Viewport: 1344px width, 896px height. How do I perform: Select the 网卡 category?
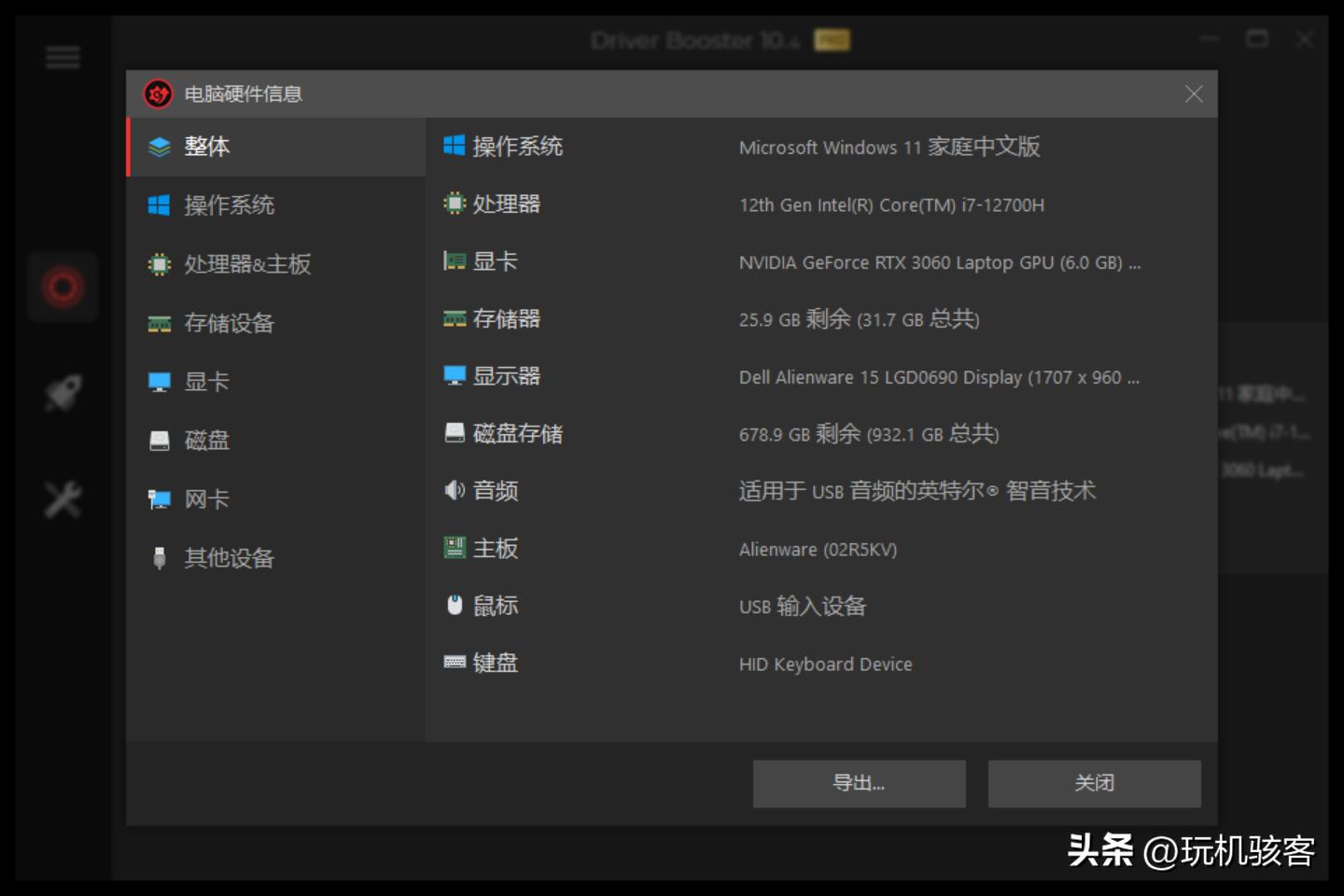(x=206, y=498)
